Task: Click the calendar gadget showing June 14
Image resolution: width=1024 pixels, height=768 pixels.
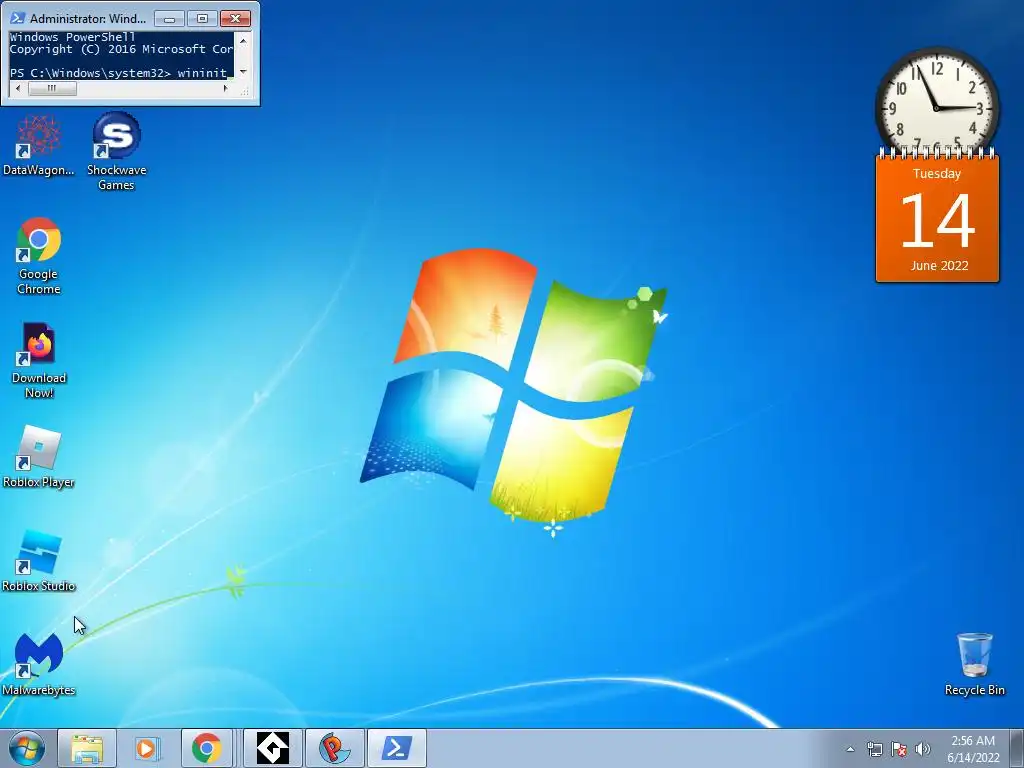Action: 937,219
